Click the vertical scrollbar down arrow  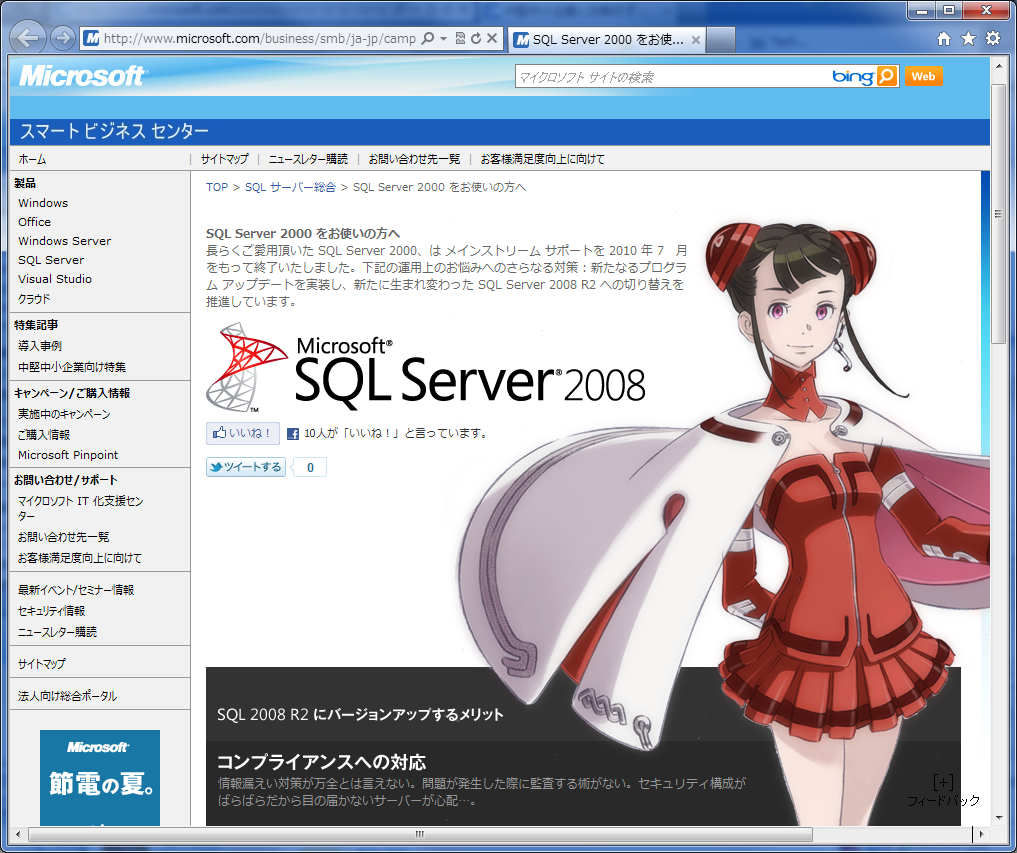pos(998,819)
